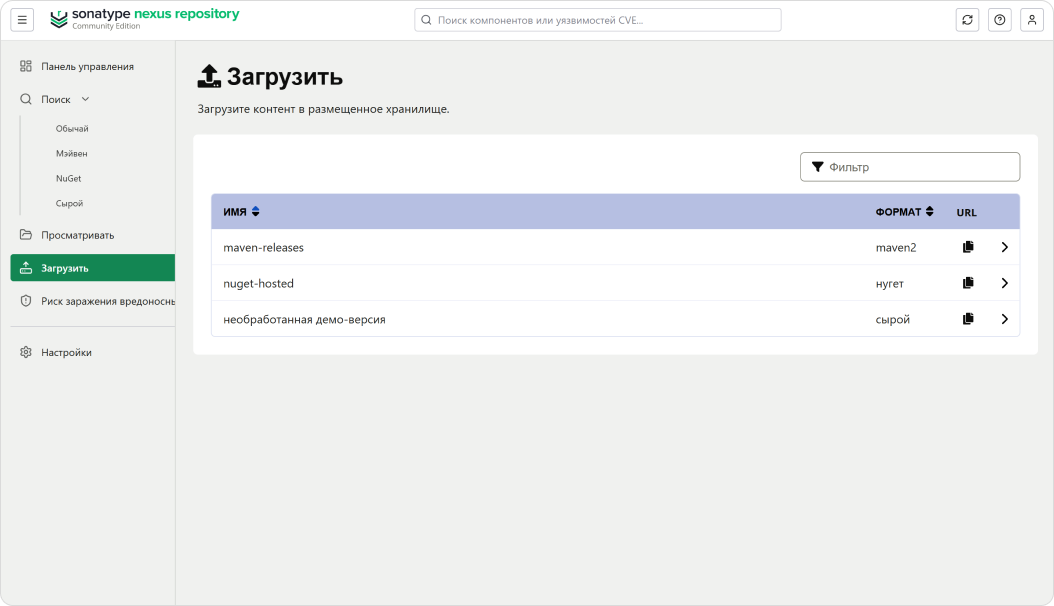1054x606 pixels.
Task: Select Поиск in sidebar
Action: click(56, 99)
